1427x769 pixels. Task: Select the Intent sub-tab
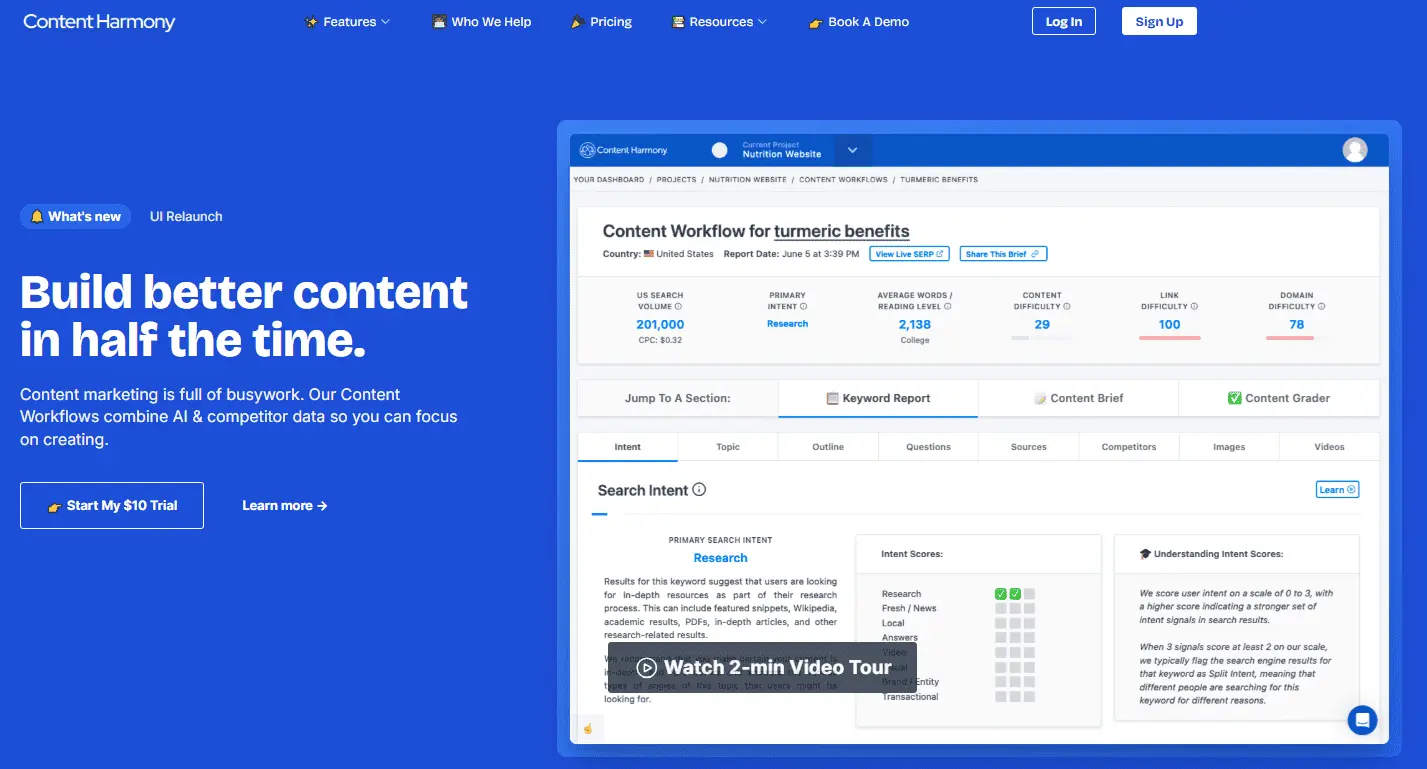[628, 447]
